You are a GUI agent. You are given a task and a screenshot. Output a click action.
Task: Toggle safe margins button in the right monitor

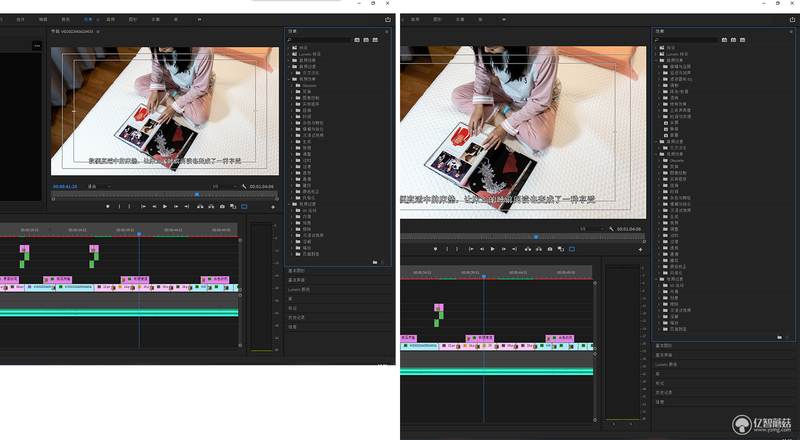pos(572,249)
